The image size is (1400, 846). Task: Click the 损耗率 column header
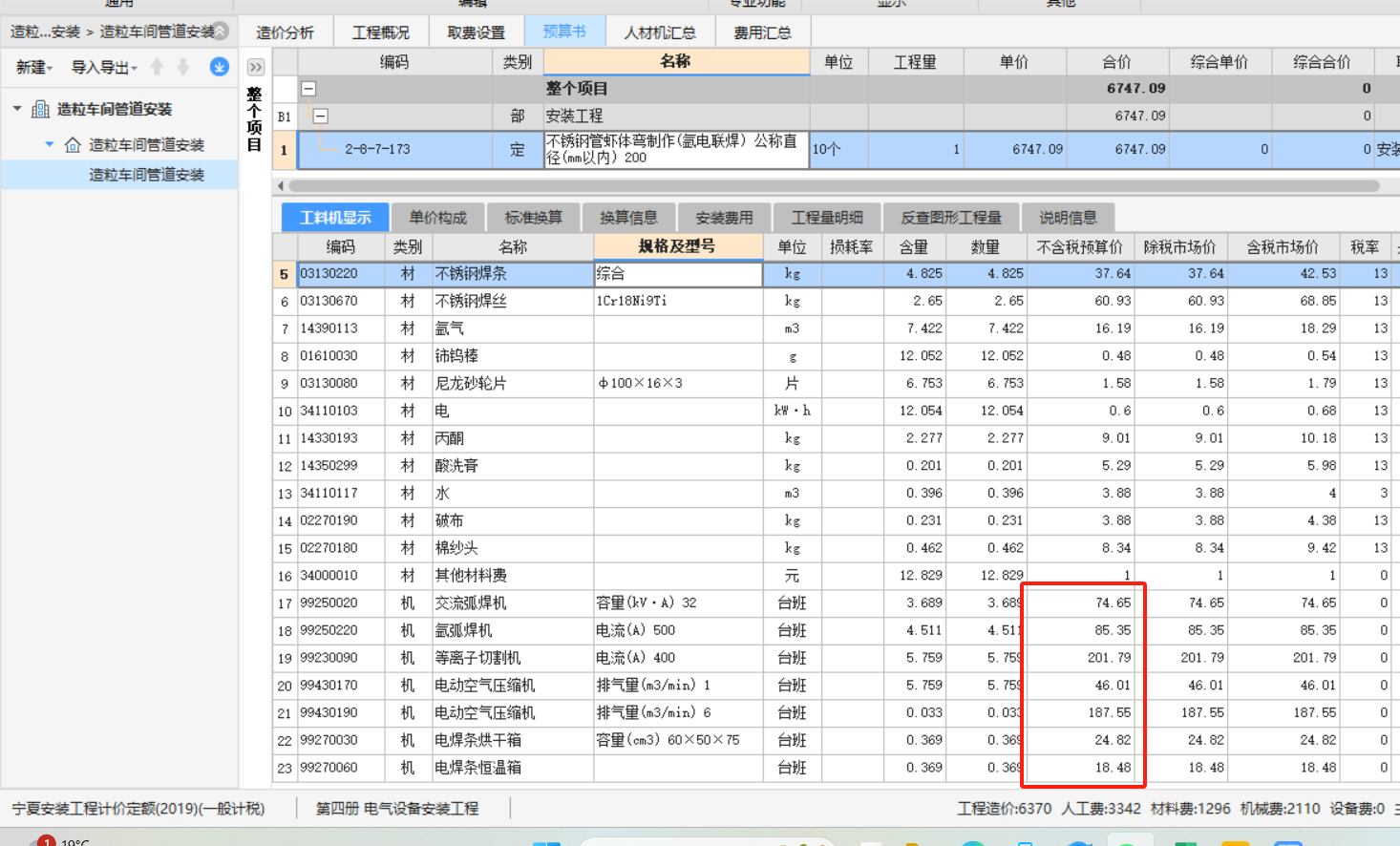click(851, 247)
